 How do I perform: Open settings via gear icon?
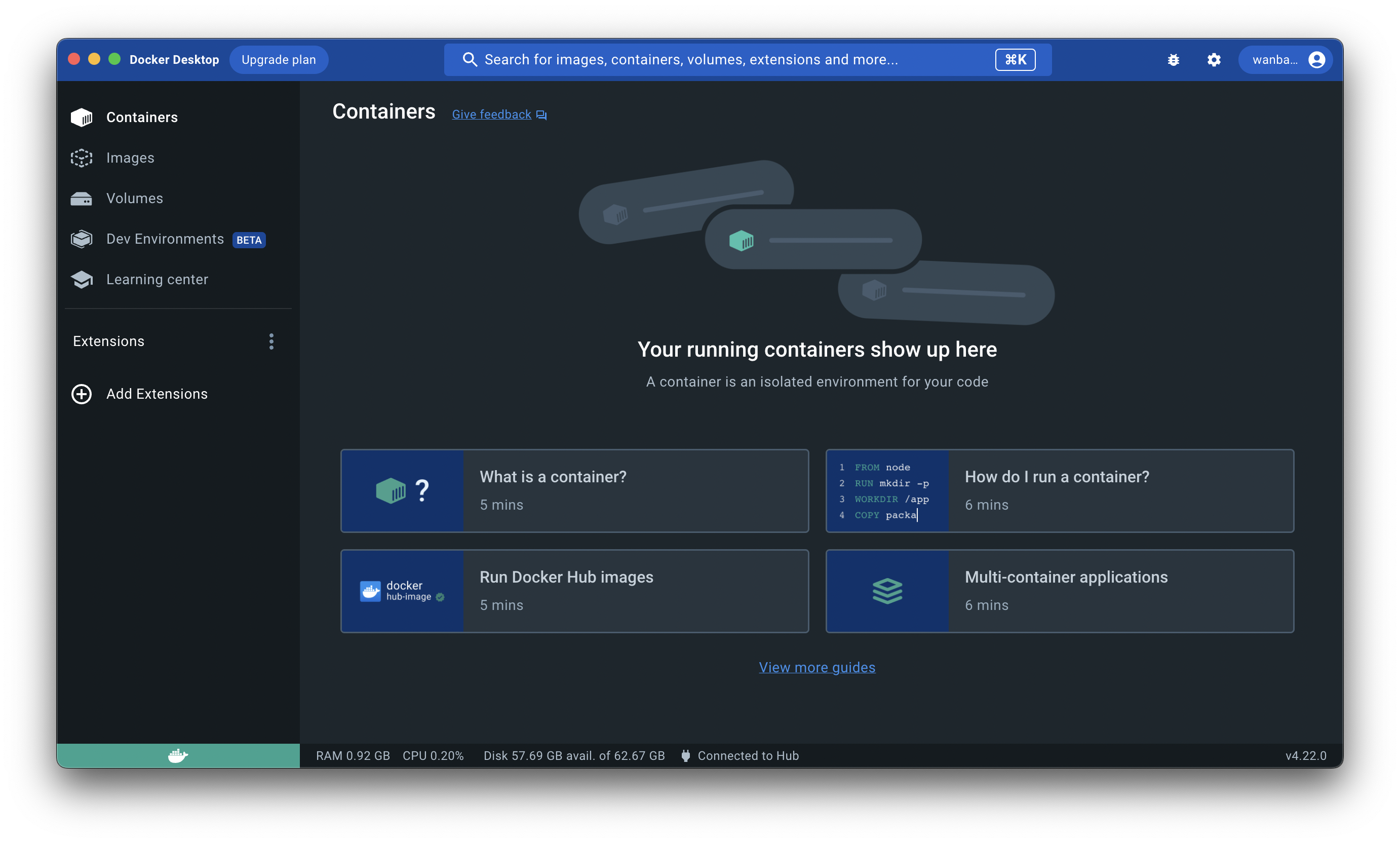tap(1214, 60)
